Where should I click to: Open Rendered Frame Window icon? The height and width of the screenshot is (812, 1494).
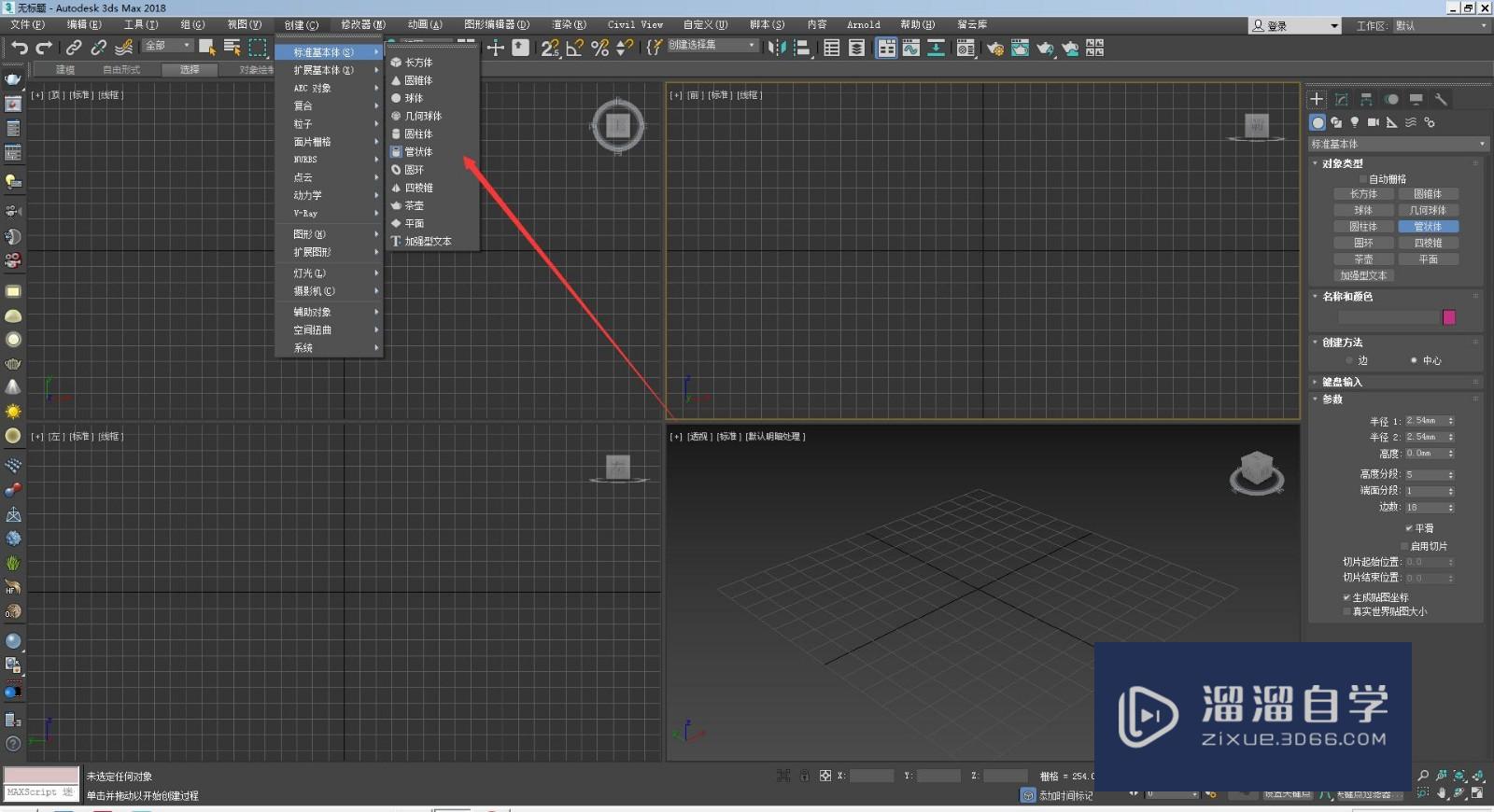point(1021,48)
